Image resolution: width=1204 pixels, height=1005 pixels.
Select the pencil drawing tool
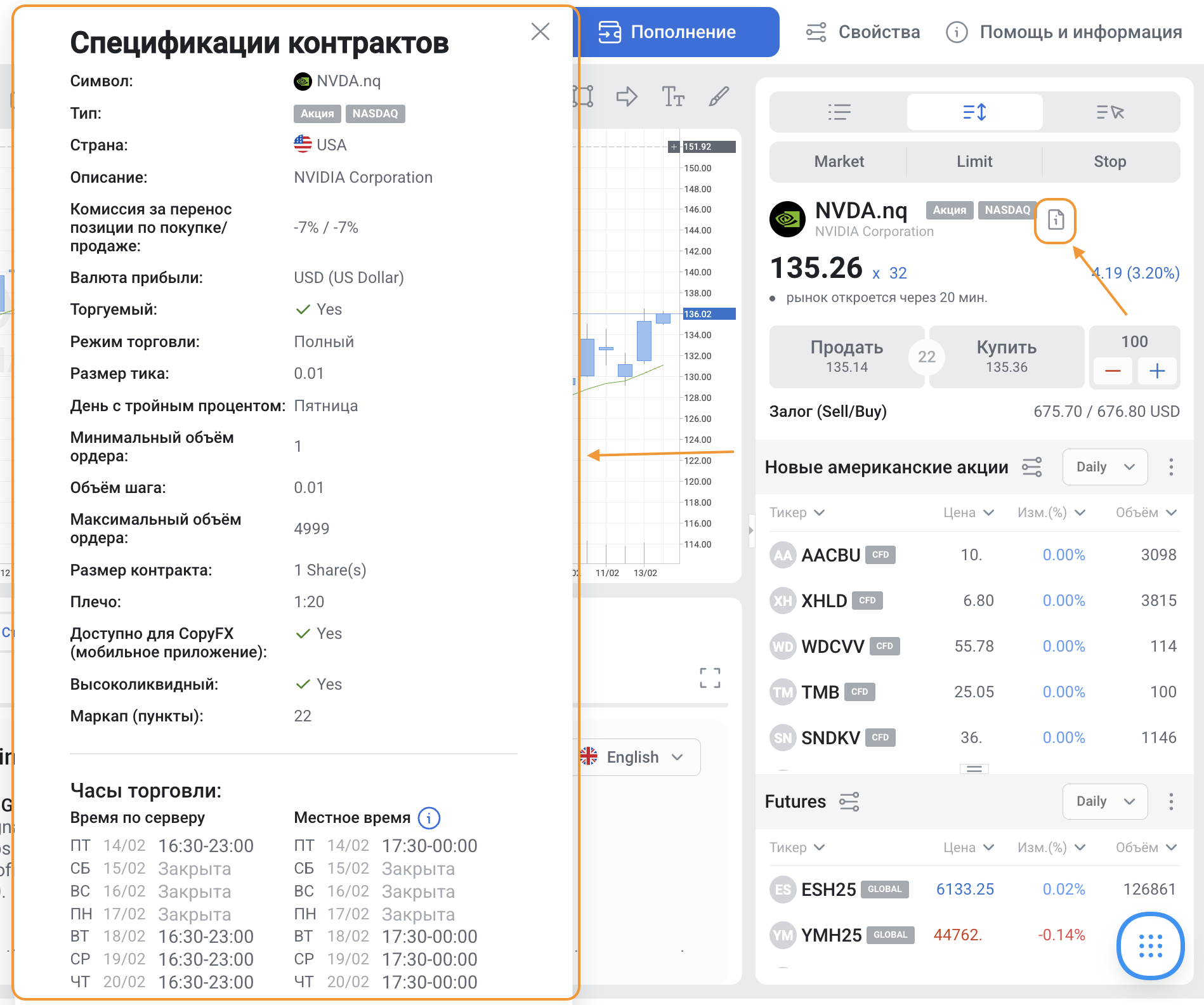719,96
